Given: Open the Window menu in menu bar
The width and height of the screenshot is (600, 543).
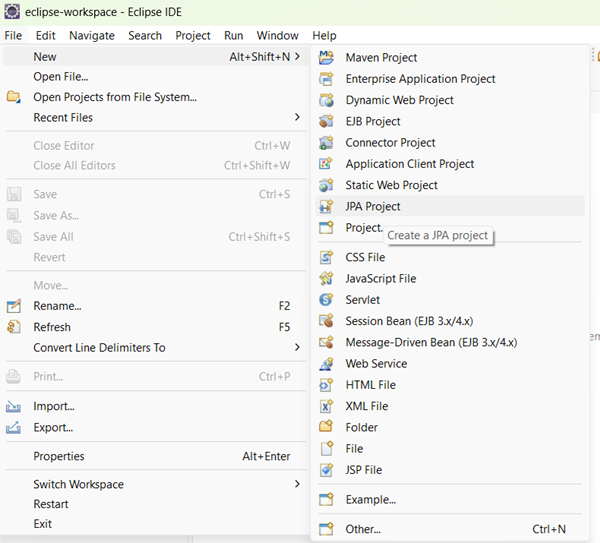Looking at the screenshot, I should click(278, 35).
